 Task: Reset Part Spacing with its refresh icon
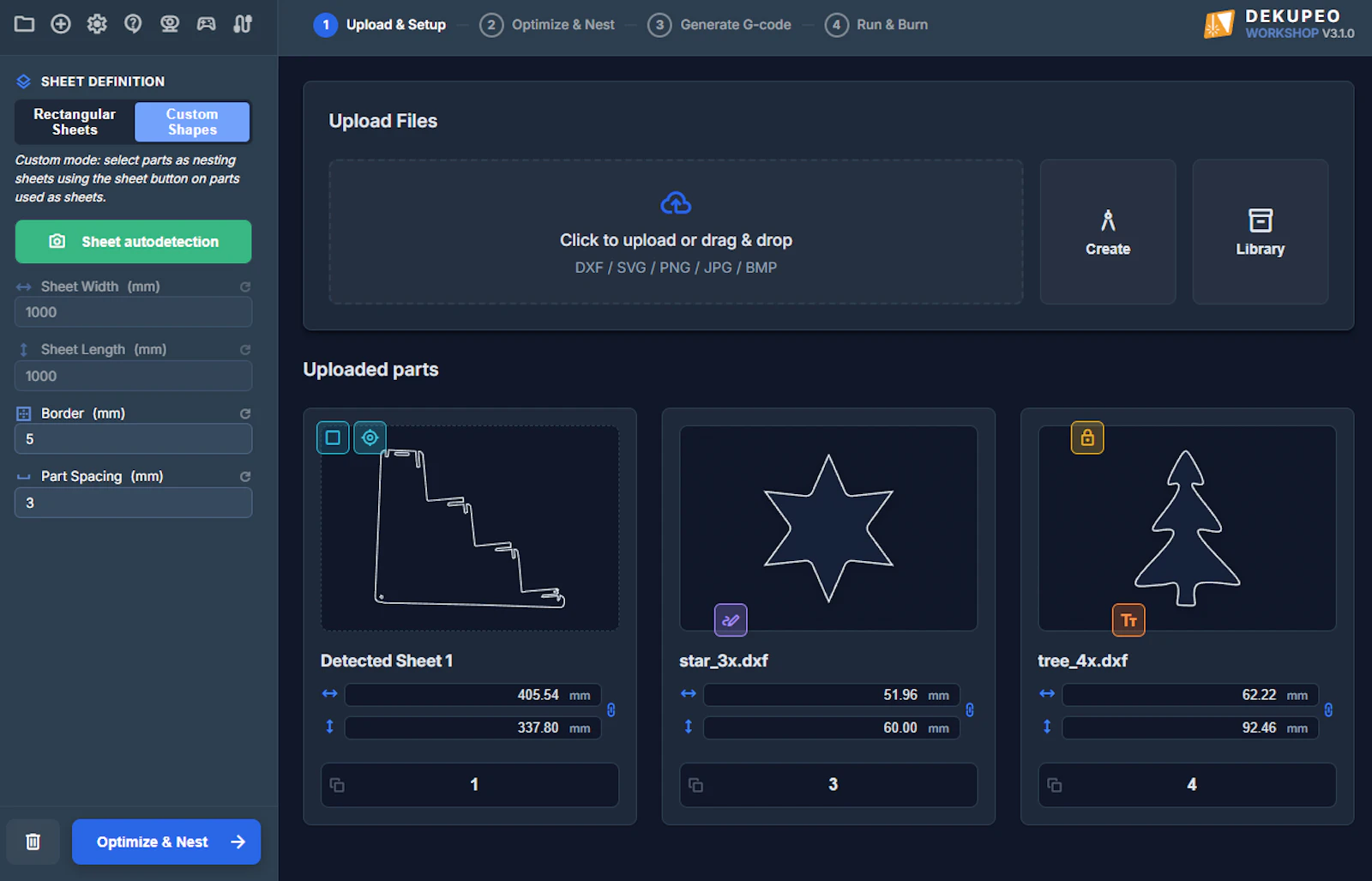[x=245, y=476]
